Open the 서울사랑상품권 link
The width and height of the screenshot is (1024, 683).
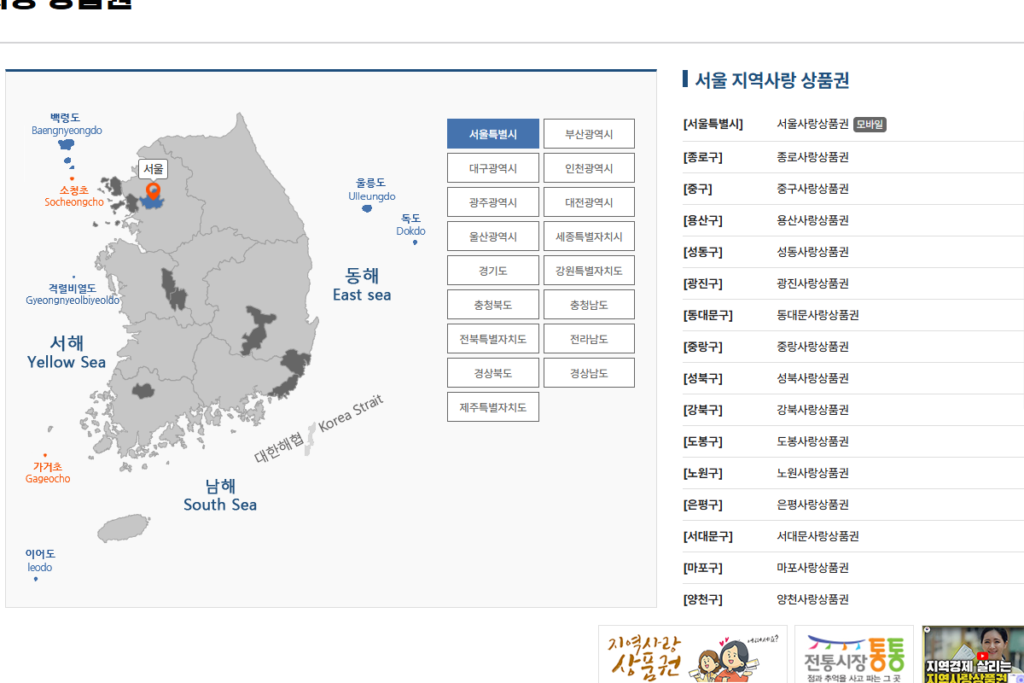tap(813, 124)
